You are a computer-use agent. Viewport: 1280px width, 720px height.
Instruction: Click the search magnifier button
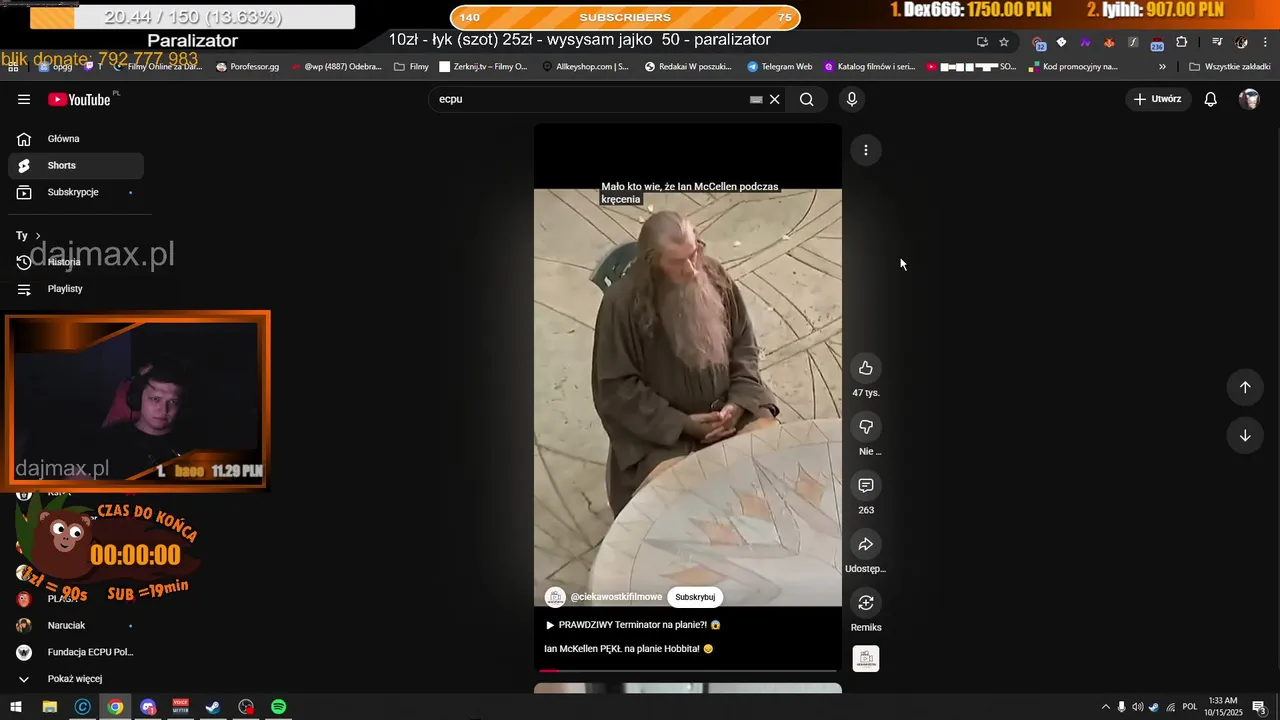click(806, 99)
